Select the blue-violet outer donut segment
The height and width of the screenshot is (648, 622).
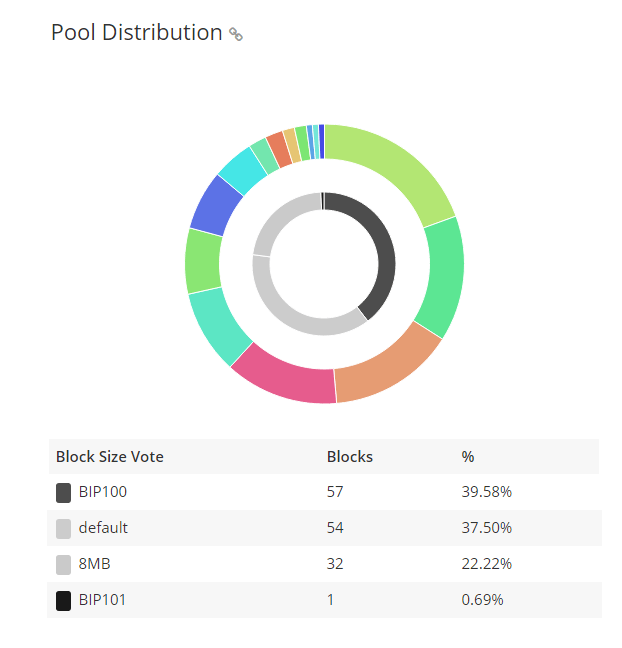click(214, 205)
